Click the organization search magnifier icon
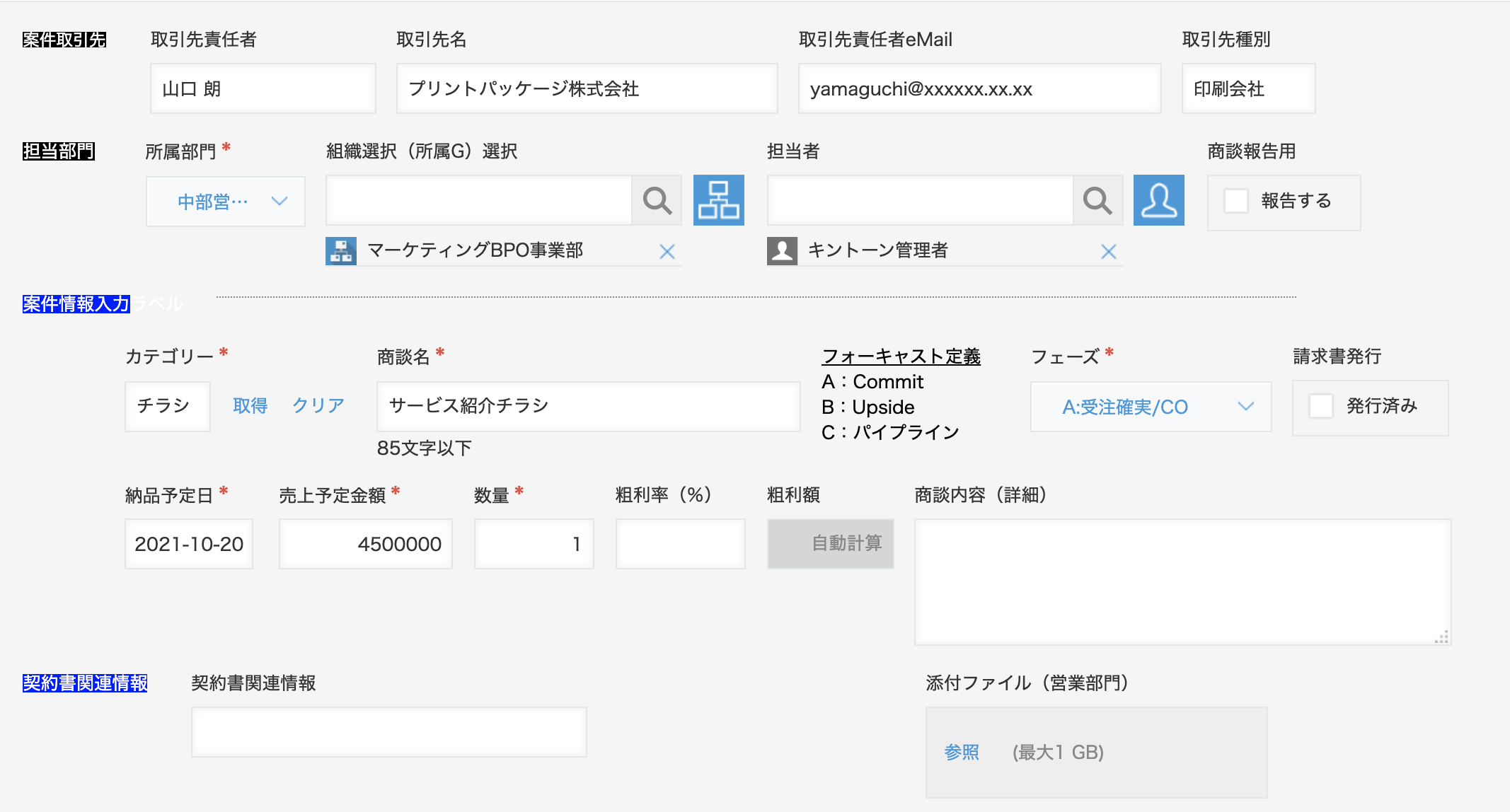1510x812 pixels. point(657,201)
